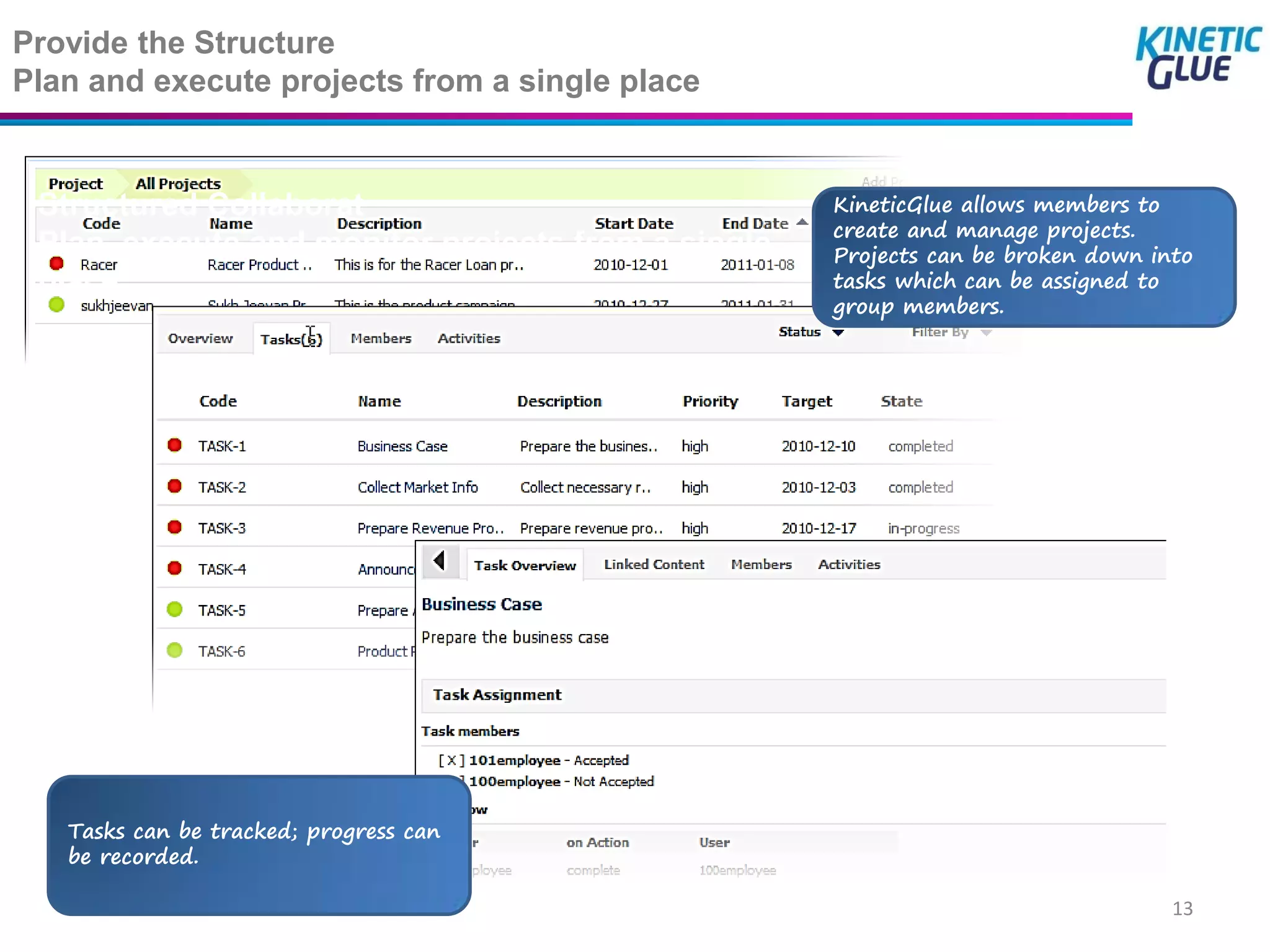Click the 100employee - Not Accepted entry
The width and height of the screenshot is (1270, 952).
point(561,782)
